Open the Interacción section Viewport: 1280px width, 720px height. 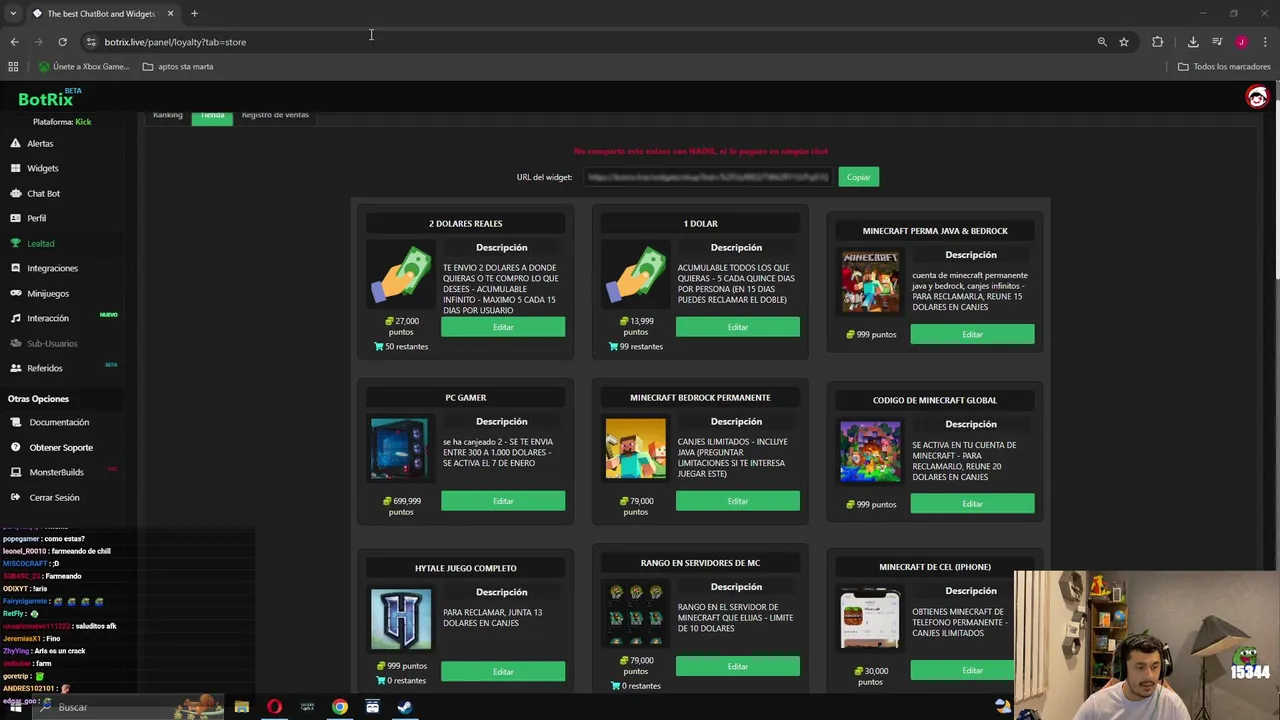point(47,318)
